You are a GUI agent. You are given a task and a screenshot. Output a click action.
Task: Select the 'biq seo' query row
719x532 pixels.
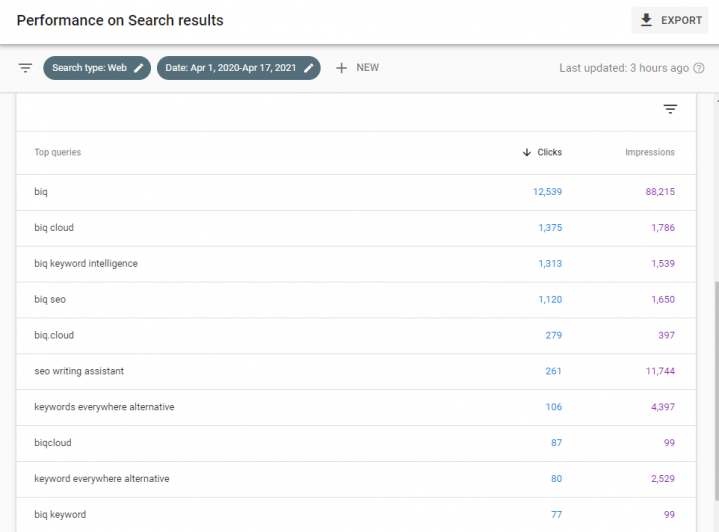(356, 299)
